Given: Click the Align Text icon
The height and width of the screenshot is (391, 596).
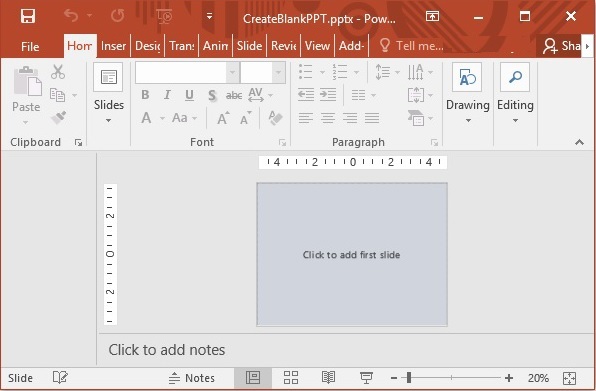Looking at the screenshot, I should (415, 95).
